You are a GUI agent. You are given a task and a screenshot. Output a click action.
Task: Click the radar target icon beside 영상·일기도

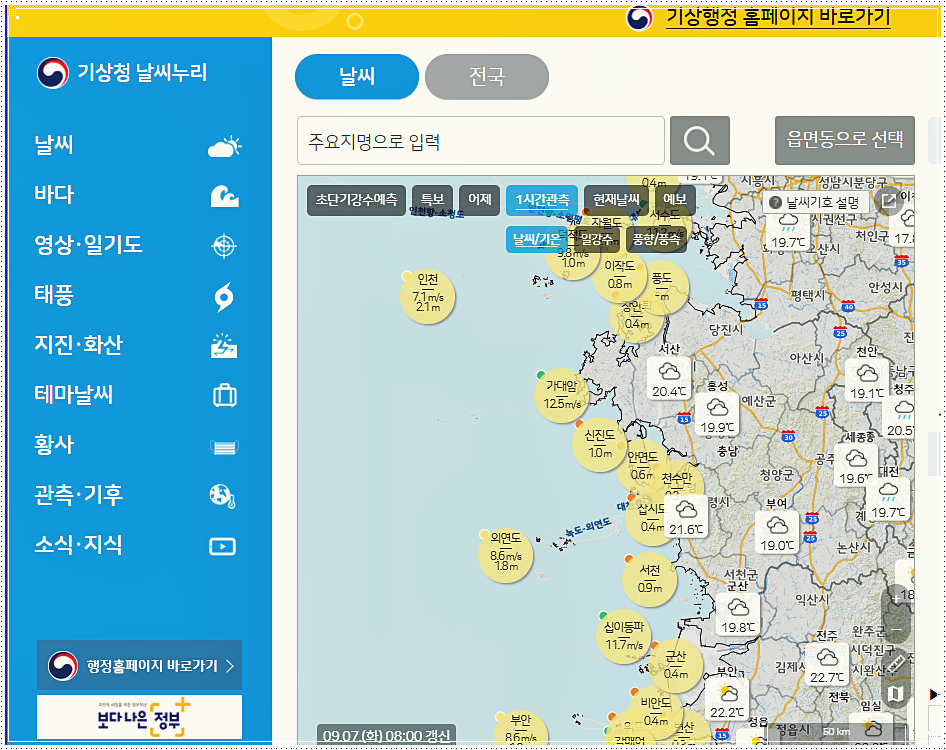(x=224, y=246)
